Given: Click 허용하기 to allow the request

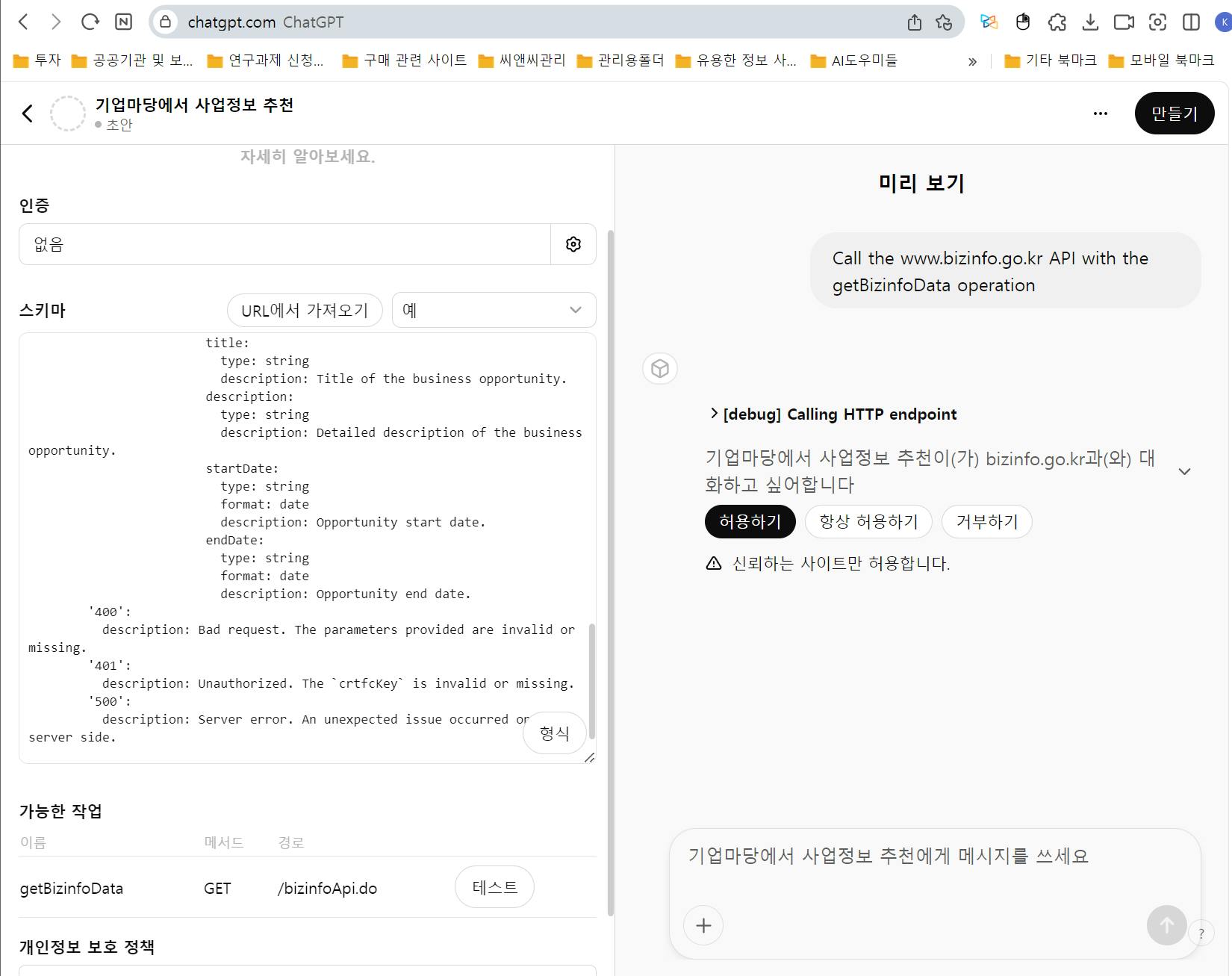Looking at the screenshot, I should point(750,521).
